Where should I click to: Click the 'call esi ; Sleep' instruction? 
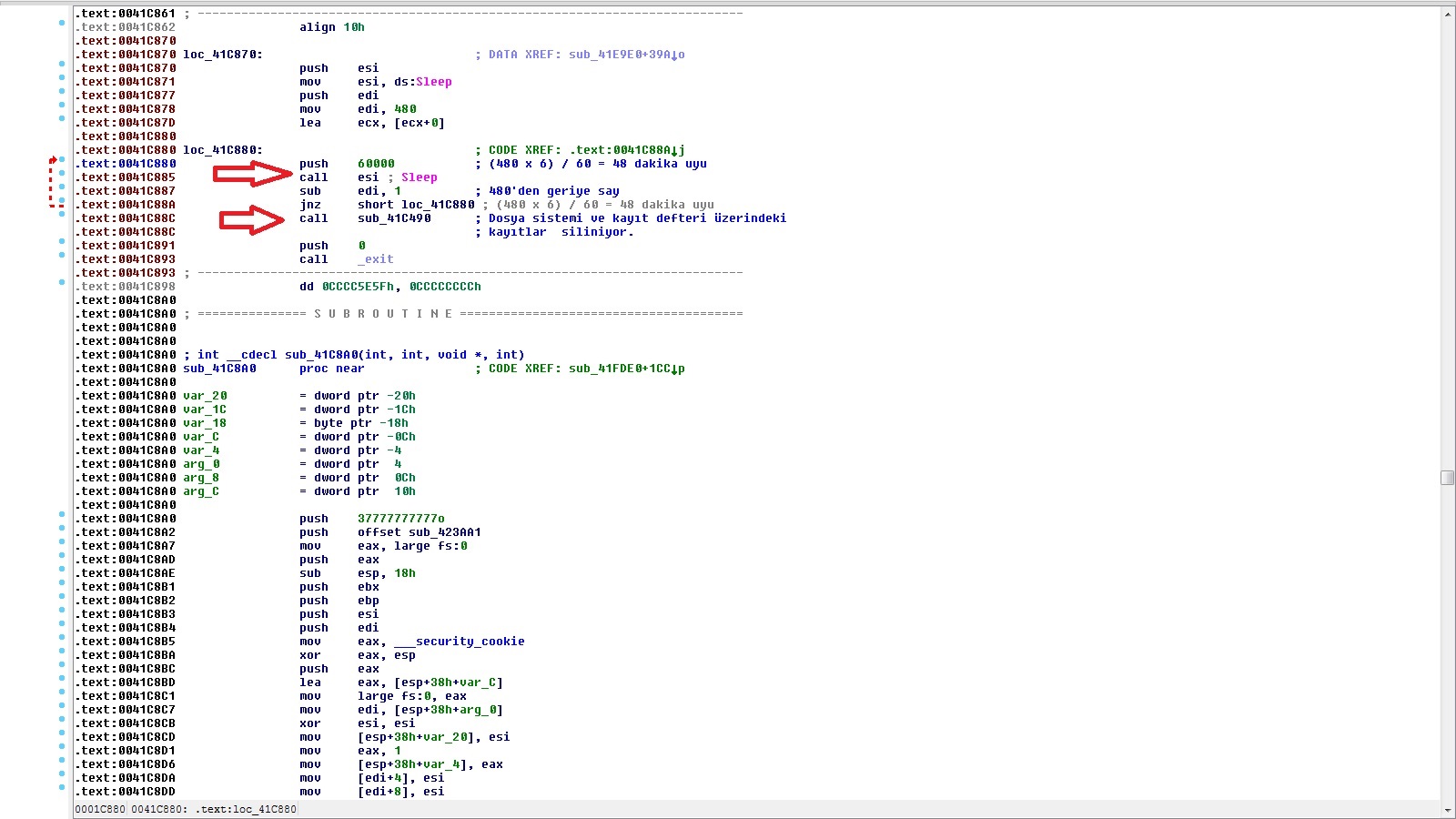pos(369,177)
